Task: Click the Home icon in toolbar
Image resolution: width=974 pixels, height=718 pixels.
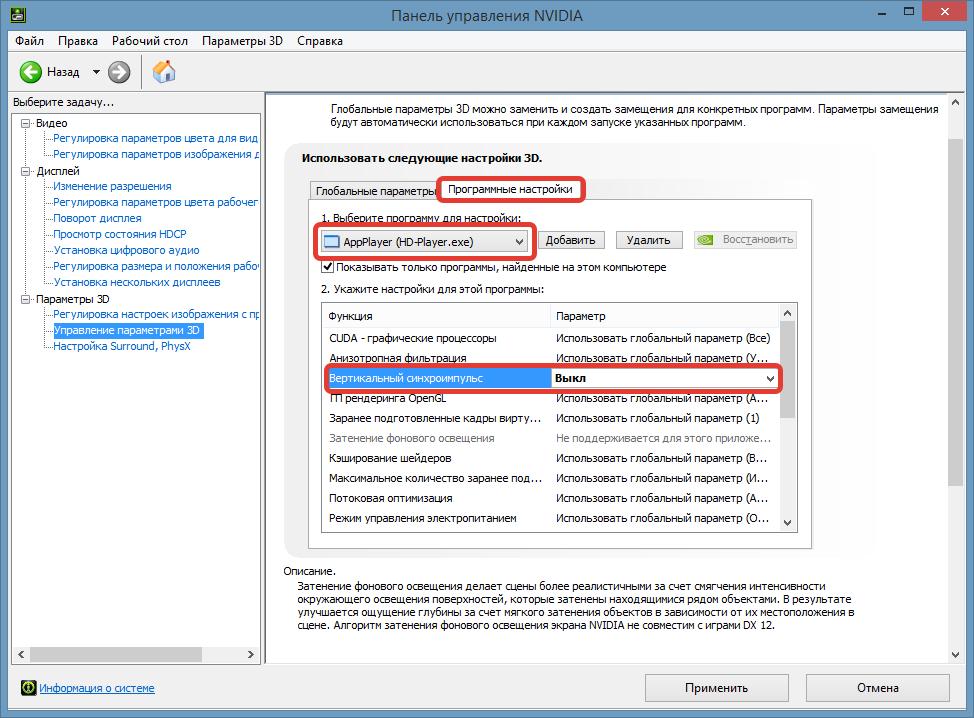Action: pos(164,72)
